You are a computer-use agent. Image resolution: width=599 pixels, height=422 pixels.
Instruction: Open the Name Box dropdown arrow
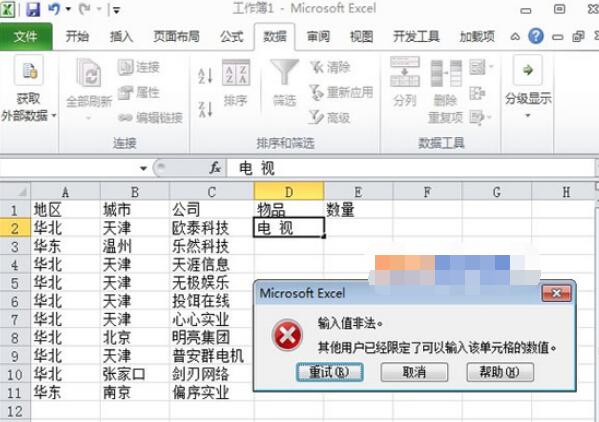[143, 168]
